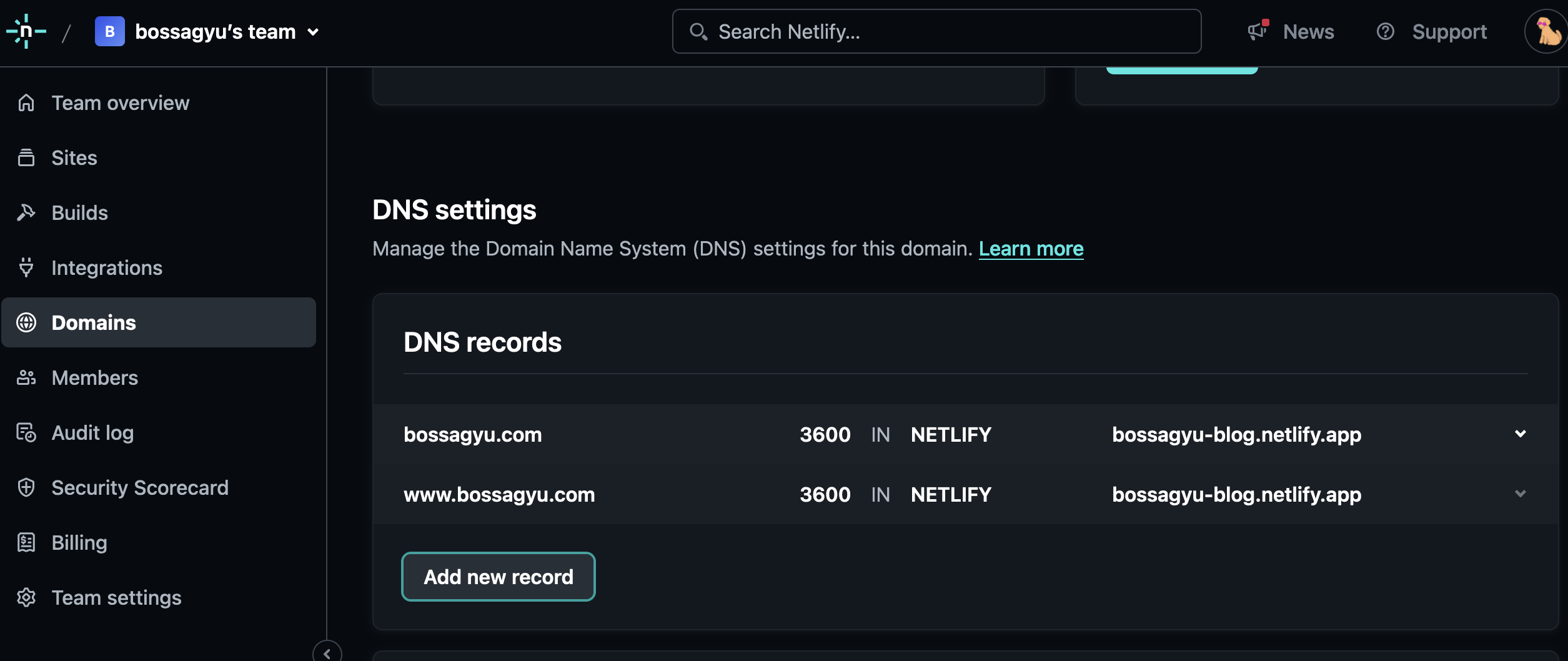Open the user profile avatar
This screenshot has width=1568, height=661.
click(x=1547, y=31)
